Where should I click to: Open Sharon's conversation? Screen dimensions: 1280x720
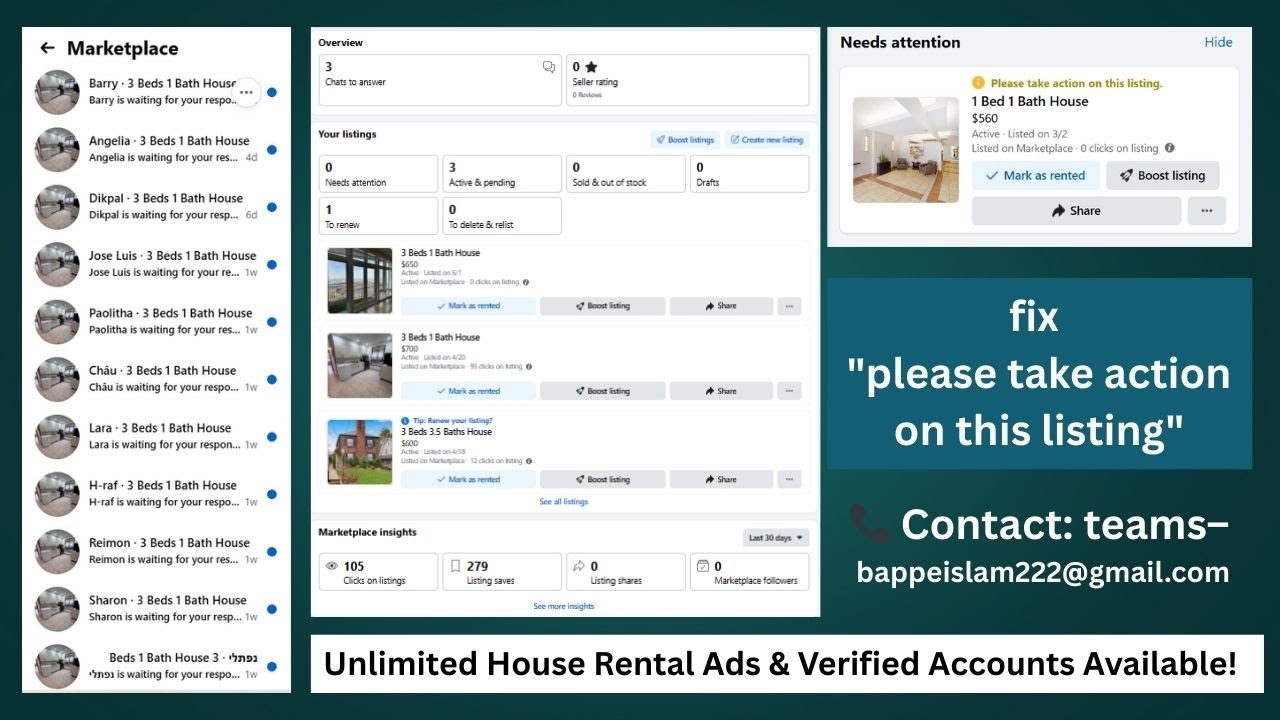click(156, 609)
